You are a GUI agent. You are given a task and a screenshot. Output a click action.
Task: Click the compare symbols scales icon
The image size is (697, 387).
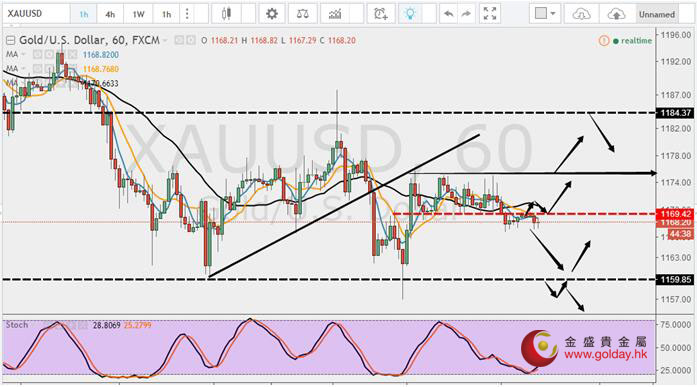coord(302,14)
